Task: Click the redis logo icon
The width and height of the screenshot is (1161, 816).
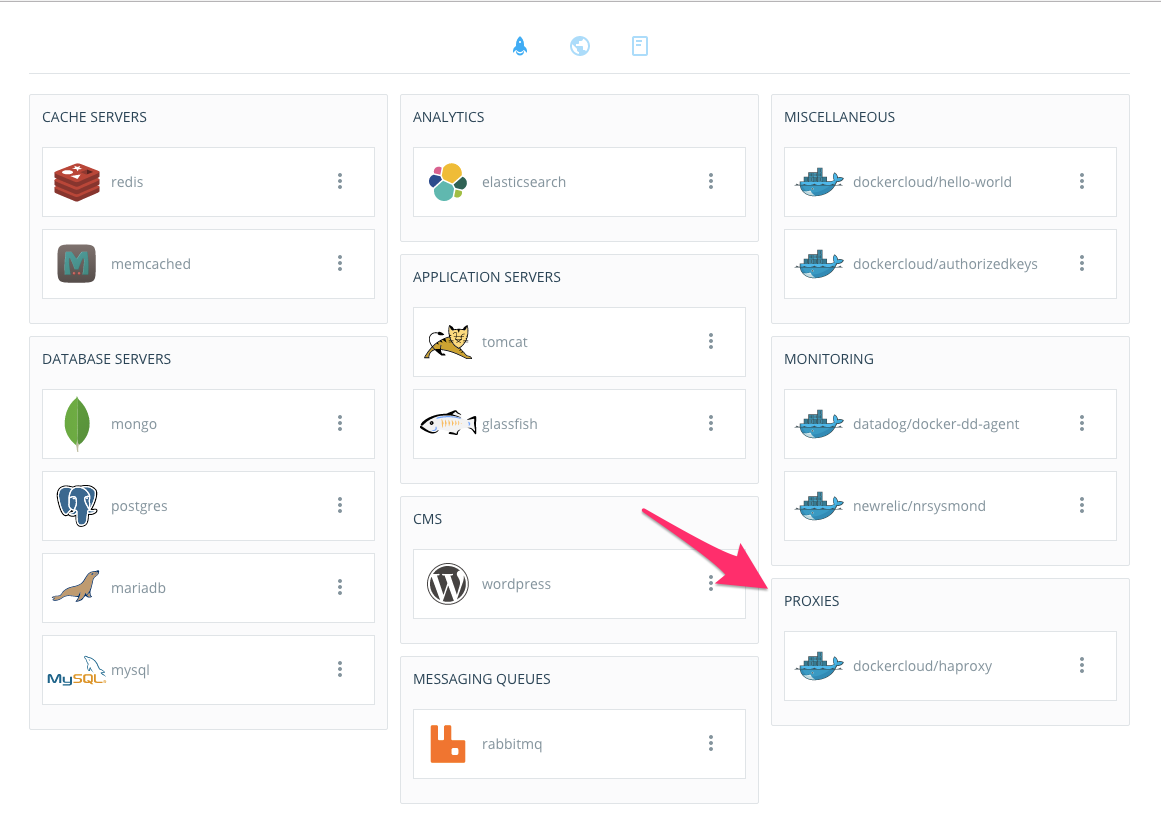Action: pyautogui.click(x=77, y=182)
